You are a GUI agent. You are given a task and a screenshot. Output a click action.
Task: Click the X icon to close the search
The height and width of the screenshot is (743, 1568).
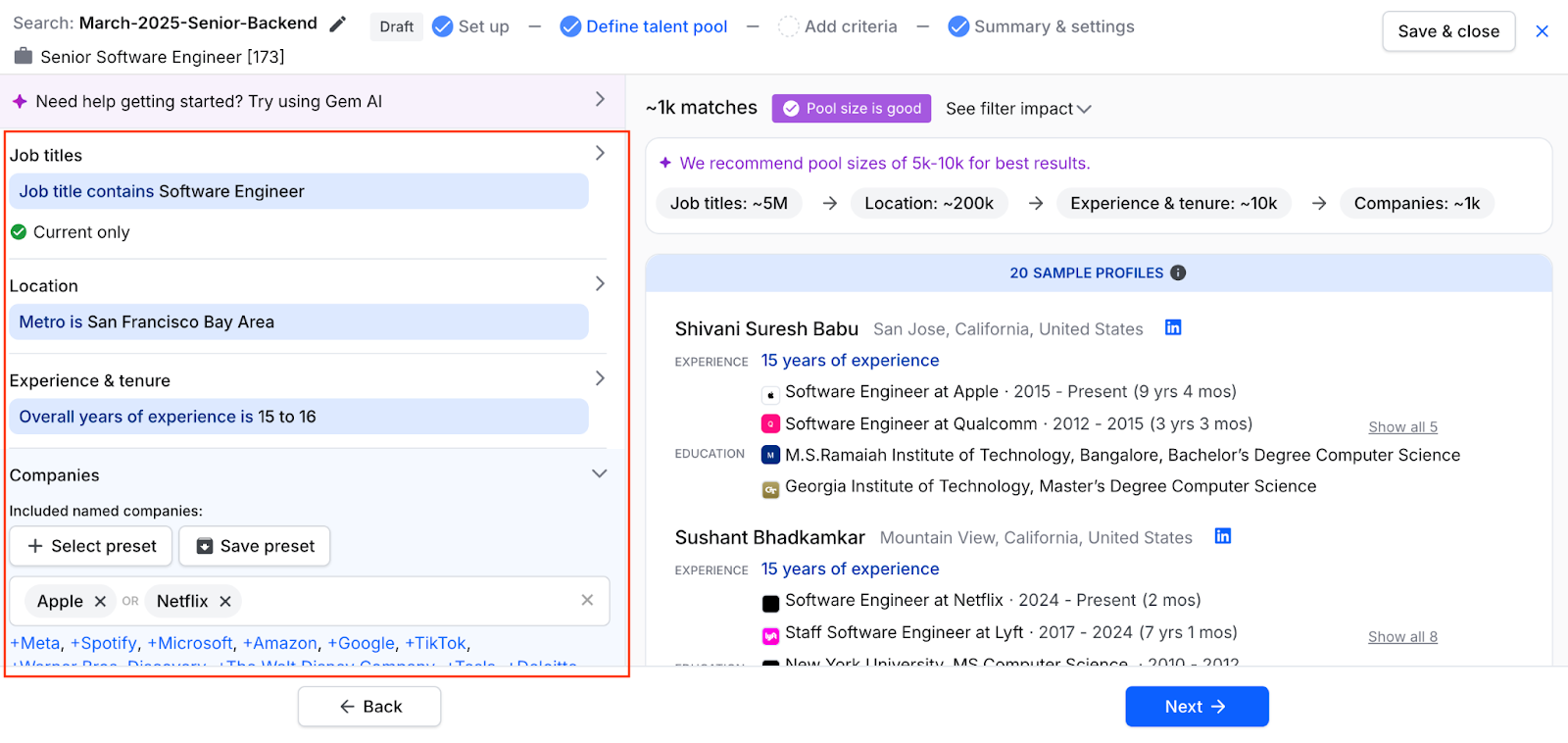pos(1542,31)
